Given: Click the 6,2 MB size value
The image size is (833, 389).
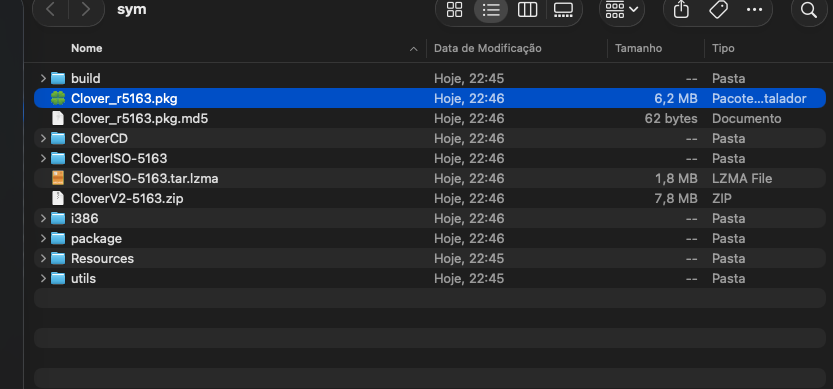Looking at the screenshot, I should coord(676,99).
